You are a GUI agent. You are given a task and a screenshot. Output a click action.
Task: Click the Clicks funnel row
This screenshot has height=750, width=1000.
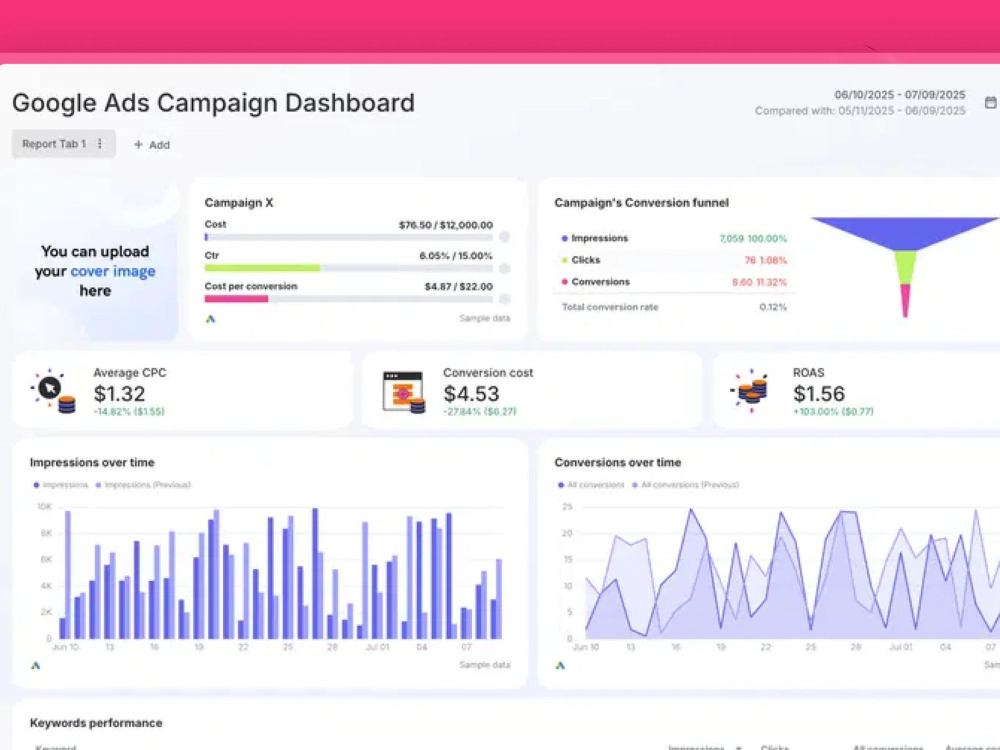click(x=673, y=260)
